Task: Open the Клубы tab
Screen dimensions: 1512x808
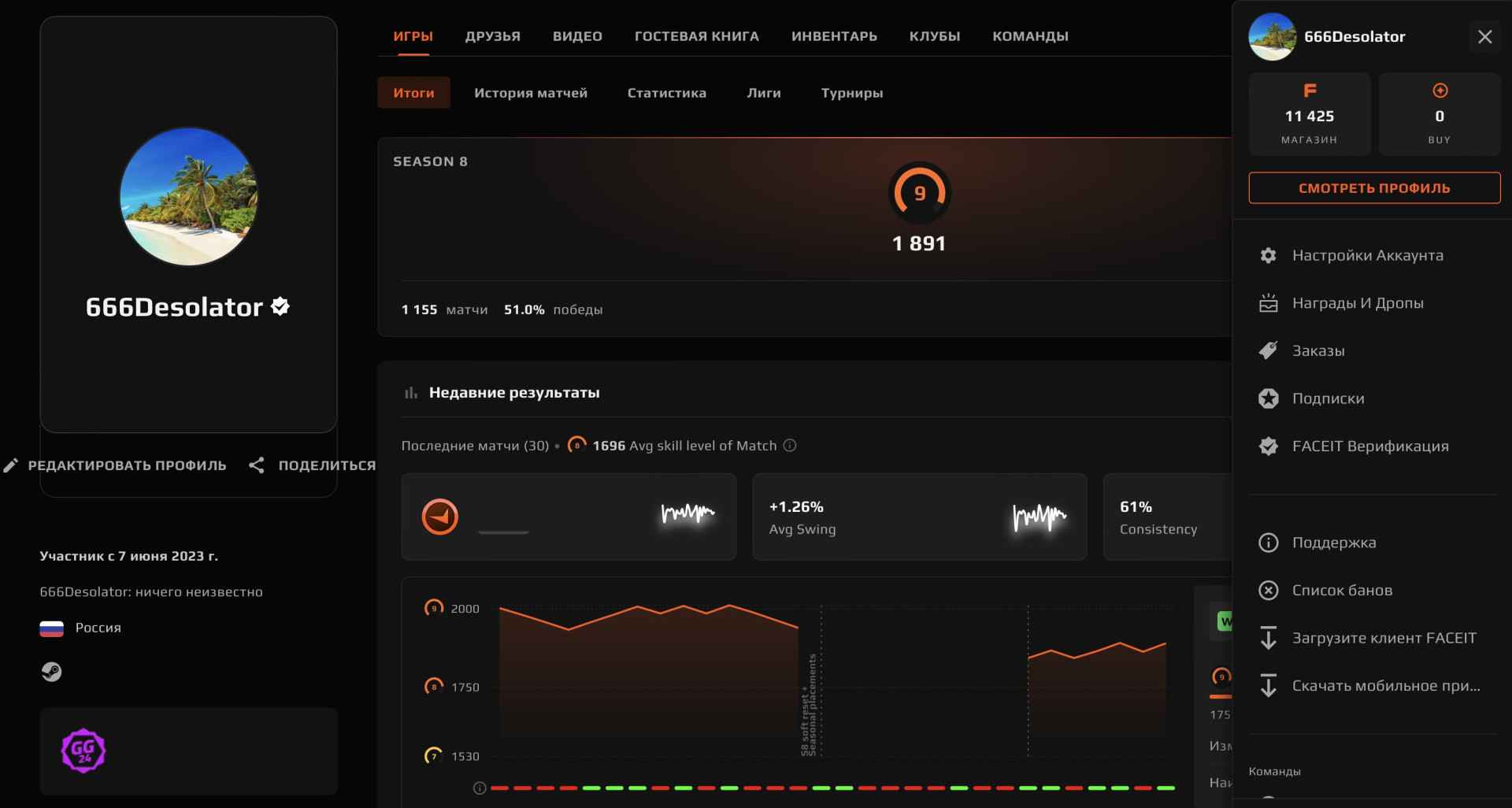Action: (935, 36)
